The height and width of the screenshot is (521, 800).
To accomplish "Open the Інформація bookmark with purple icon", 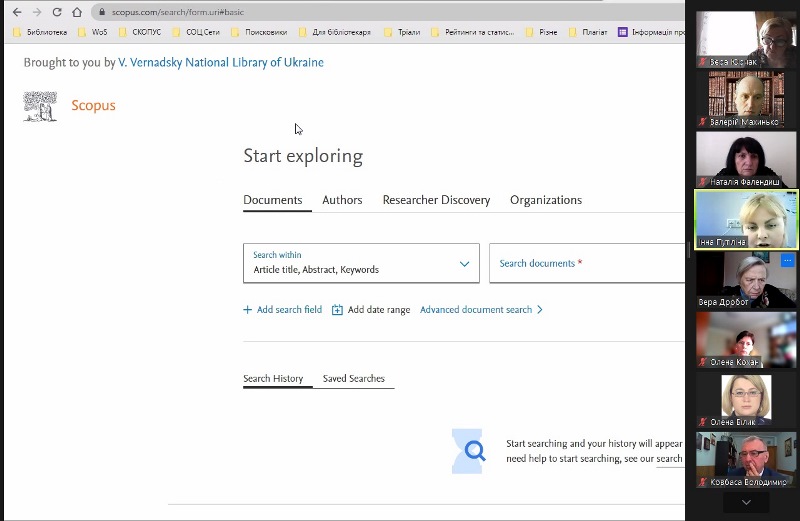I will 651,32.
